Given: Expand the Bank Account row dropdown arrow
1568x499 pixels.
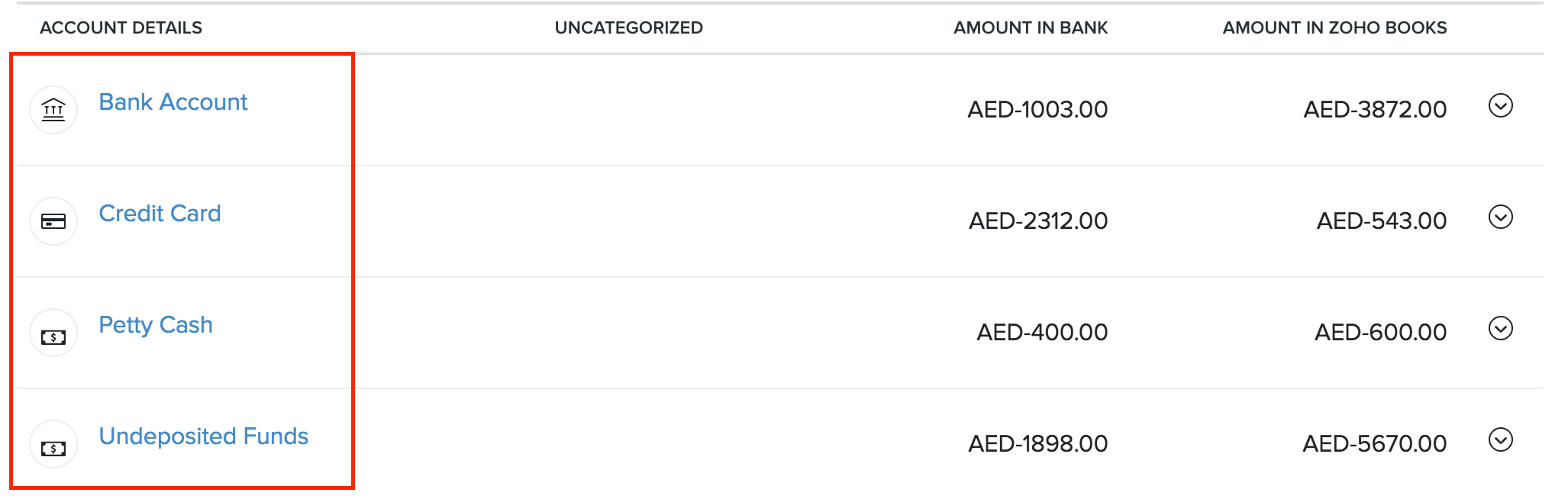Looking at the screenshot, I should 1500,105.
